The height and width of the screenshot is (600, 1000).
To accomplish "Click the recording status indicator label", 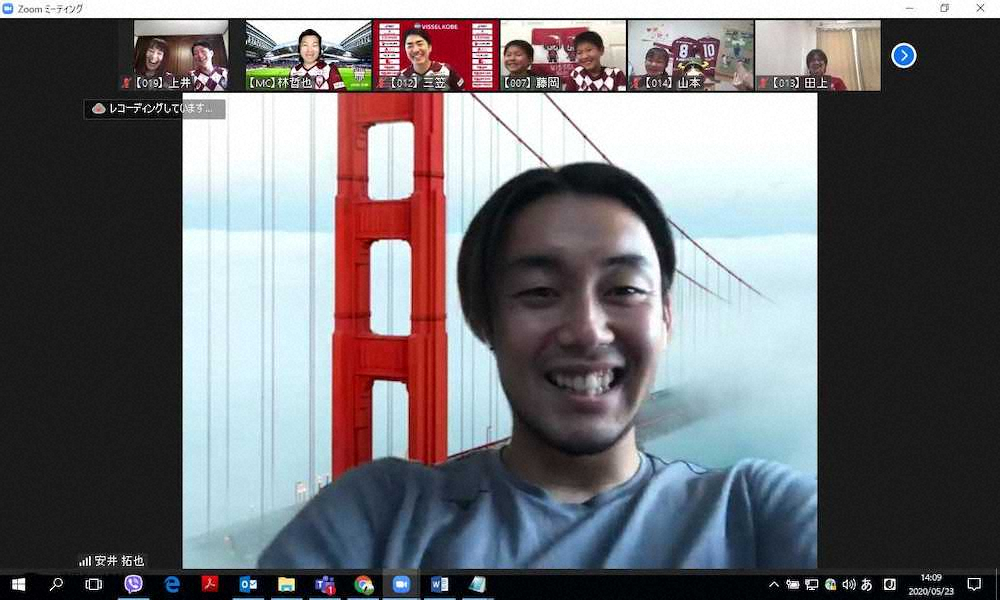I will point(155,109).
